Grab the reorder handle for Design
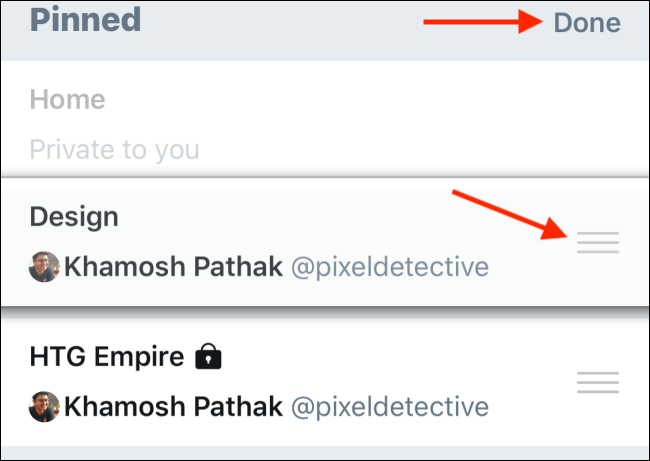This screenshot has width=650, height=461. [x=598, y=242]
